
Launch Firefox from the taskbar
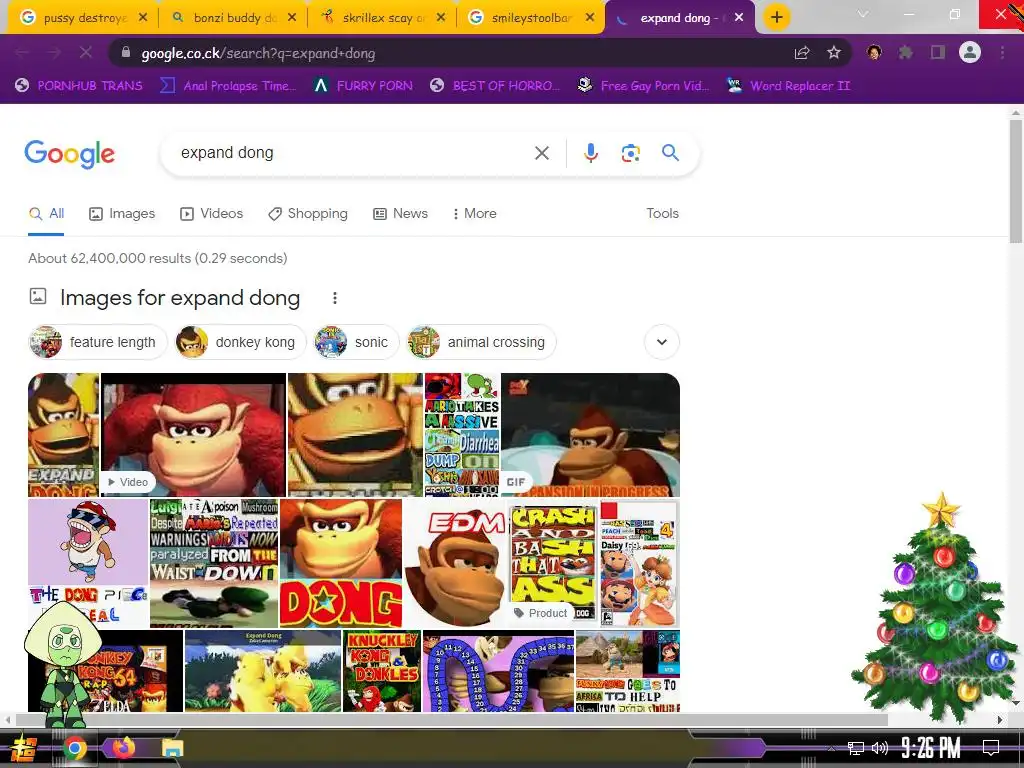pyautogui.click(x=123, y=748)
